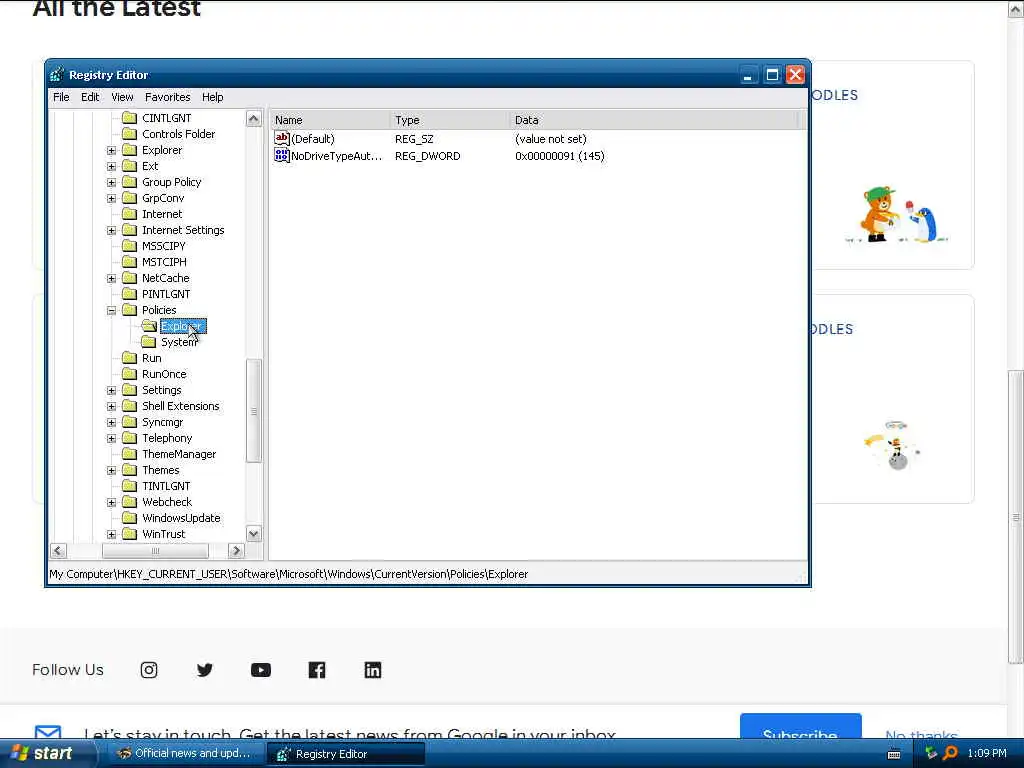Click the bear and penguin doodle thumbnail

pos(899,214)
